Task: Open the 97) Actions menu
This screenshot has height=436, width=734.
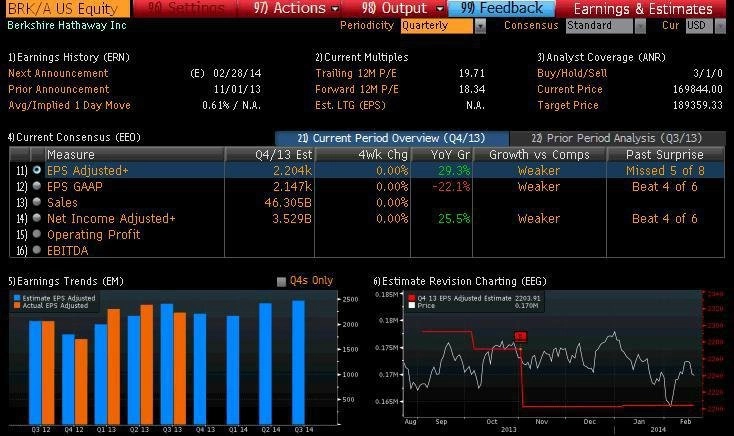Action: 295,8
